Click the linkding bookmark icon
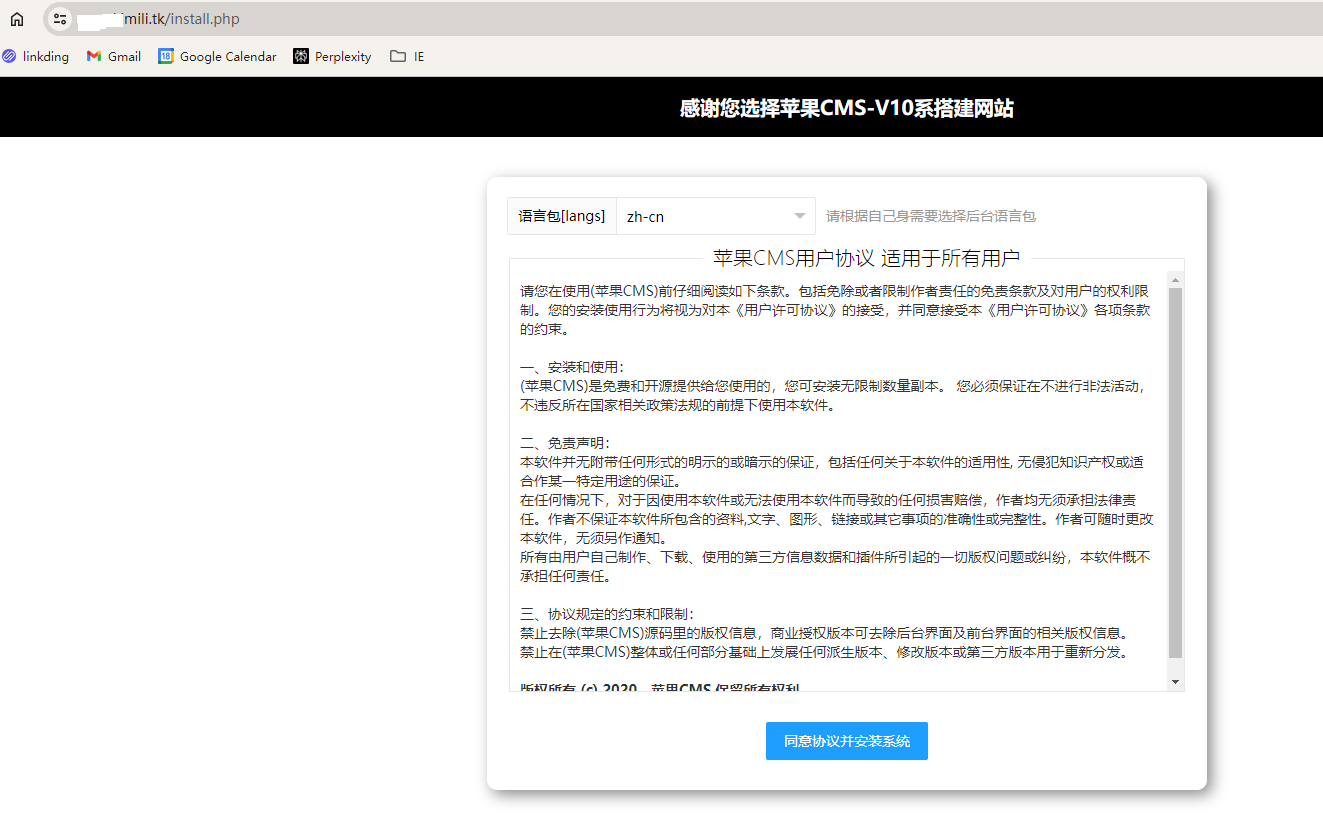Screen dimensions: 1323x816 coord(10,56)
